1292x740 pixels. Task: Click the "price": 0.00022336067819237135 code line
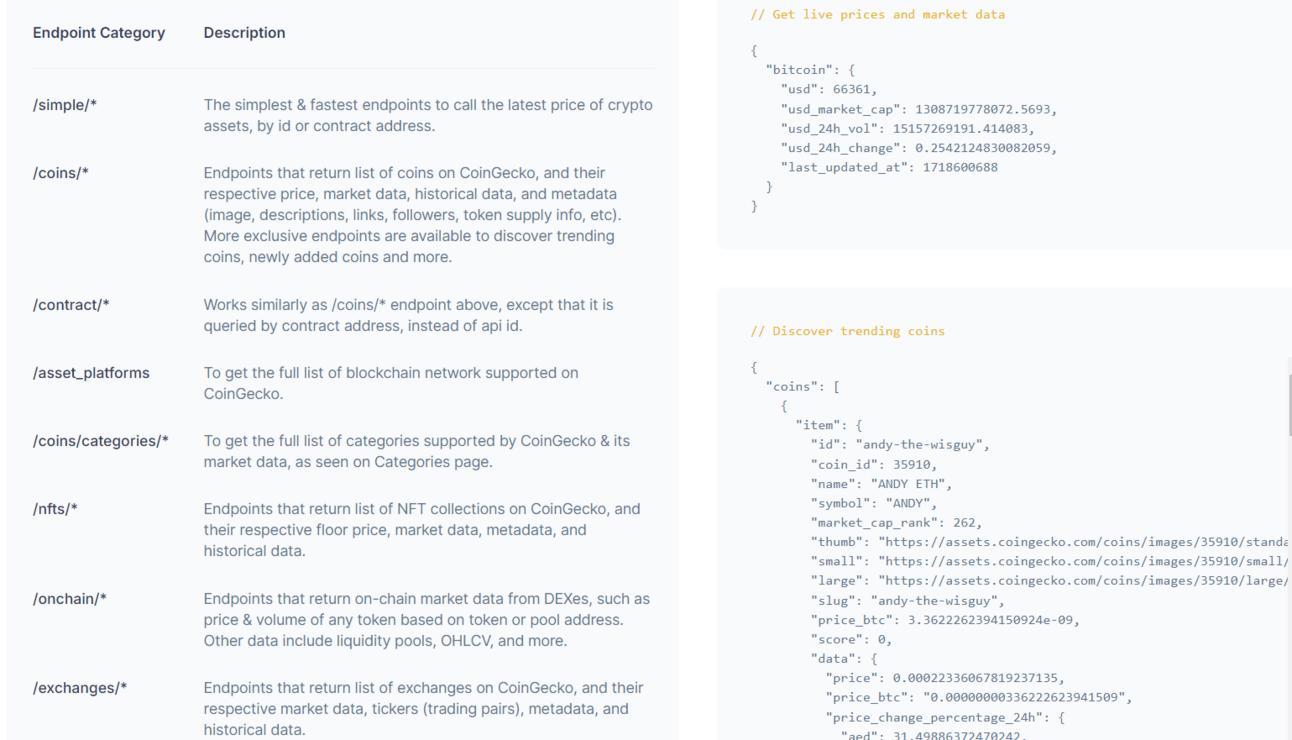tap(946, 679)
